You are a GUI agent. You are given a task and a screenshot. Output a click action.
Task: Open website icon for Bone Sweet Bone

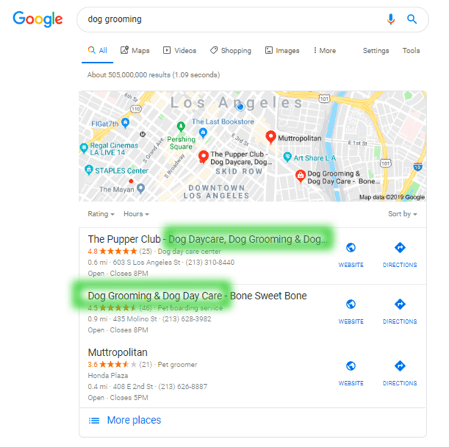tap(351, 304)
